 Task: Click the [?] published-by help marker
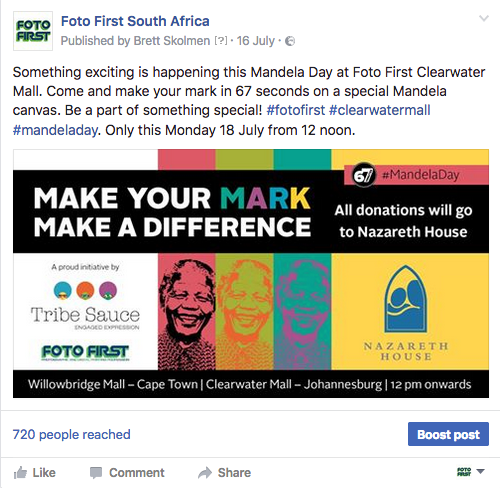click(x=221, y=41)
